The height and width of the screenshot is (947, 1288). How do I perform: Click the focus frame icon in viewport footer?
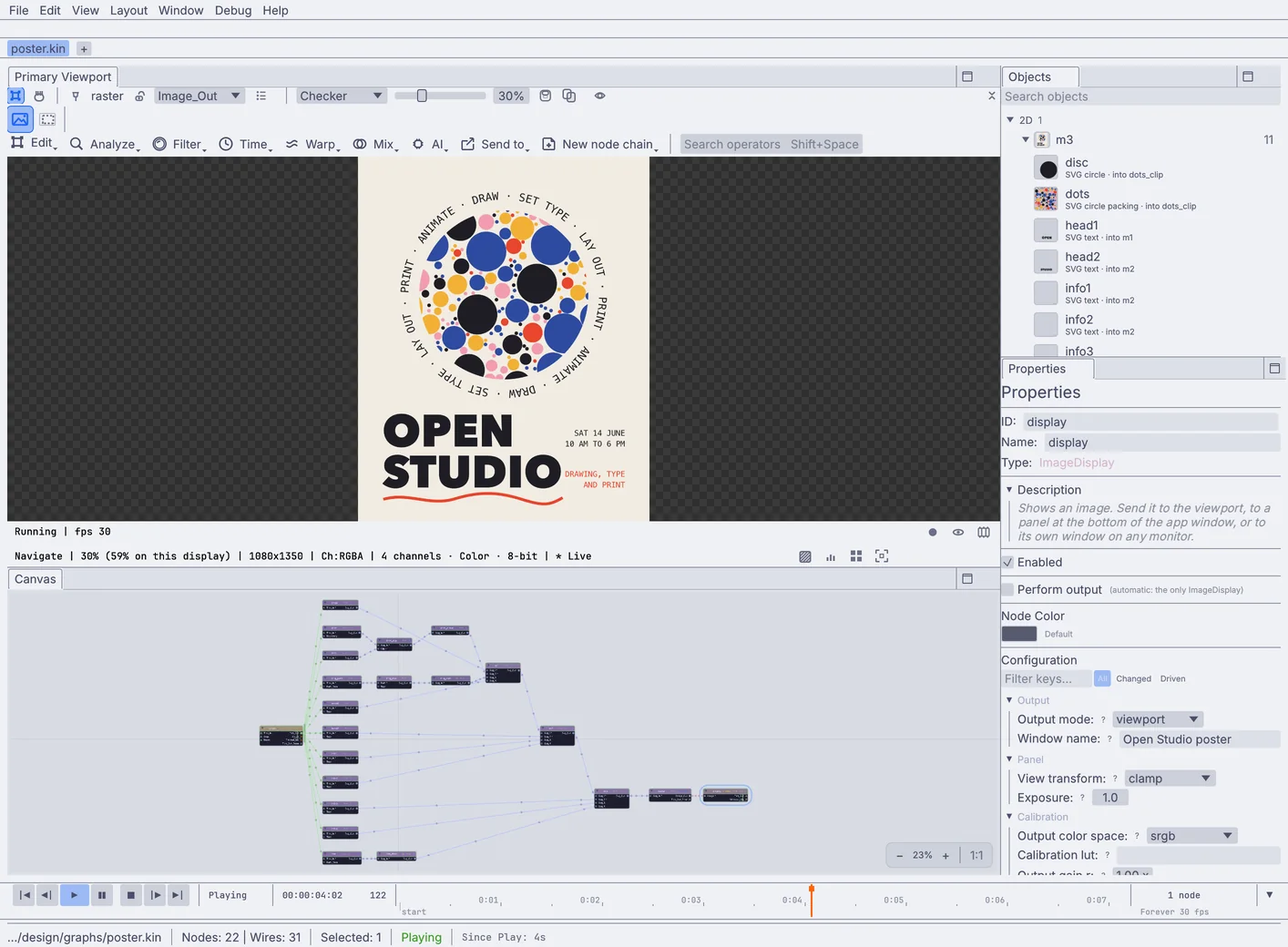coord(882,556)
